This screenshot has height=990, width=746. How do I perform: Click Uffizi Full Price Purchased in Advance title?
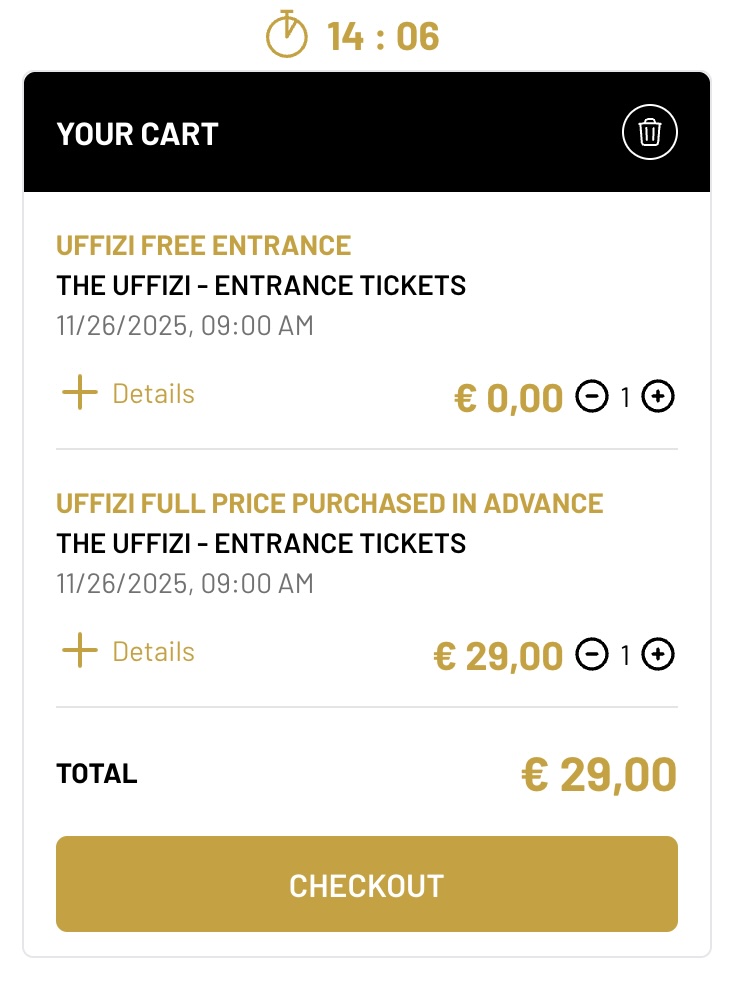click(330, 503)
